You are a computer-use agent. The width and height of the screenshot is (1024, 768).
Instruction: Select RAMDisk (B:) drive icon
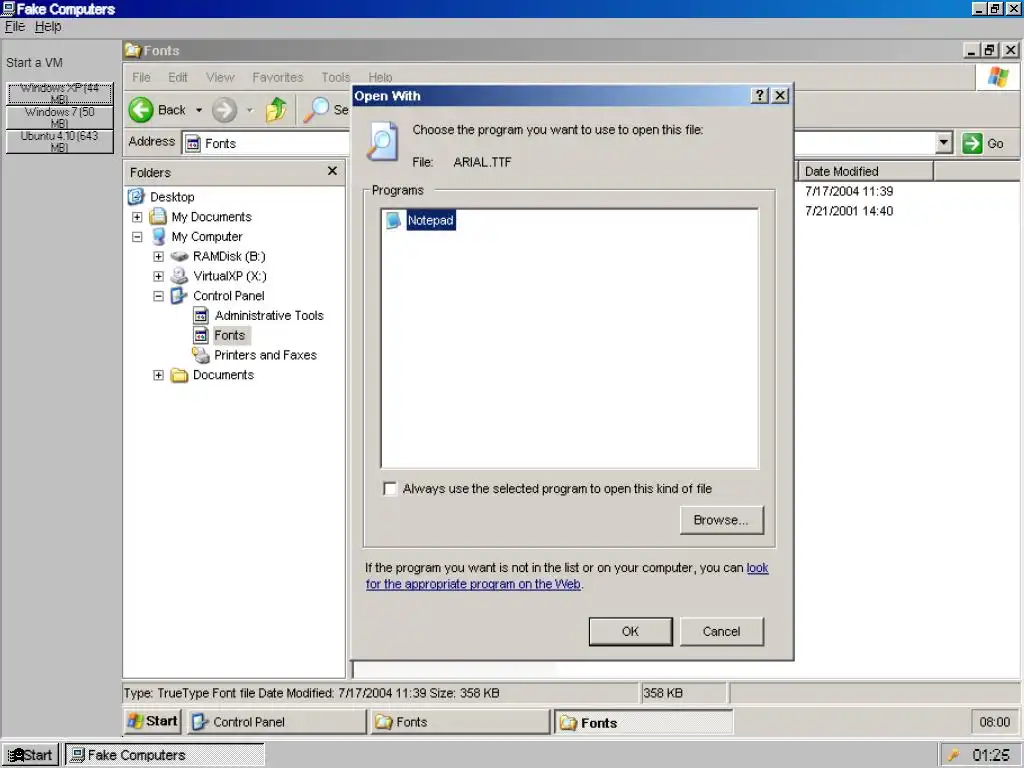click(180, 257)
